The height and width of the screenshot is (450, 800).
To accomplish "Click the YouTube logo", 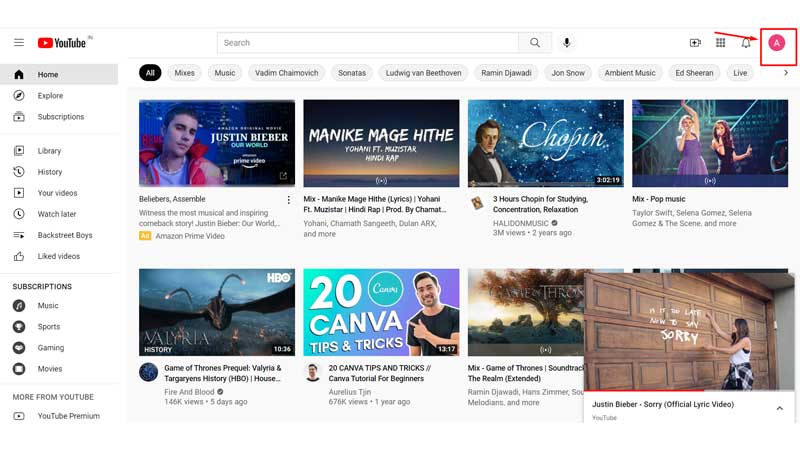I will coord(62,43).
